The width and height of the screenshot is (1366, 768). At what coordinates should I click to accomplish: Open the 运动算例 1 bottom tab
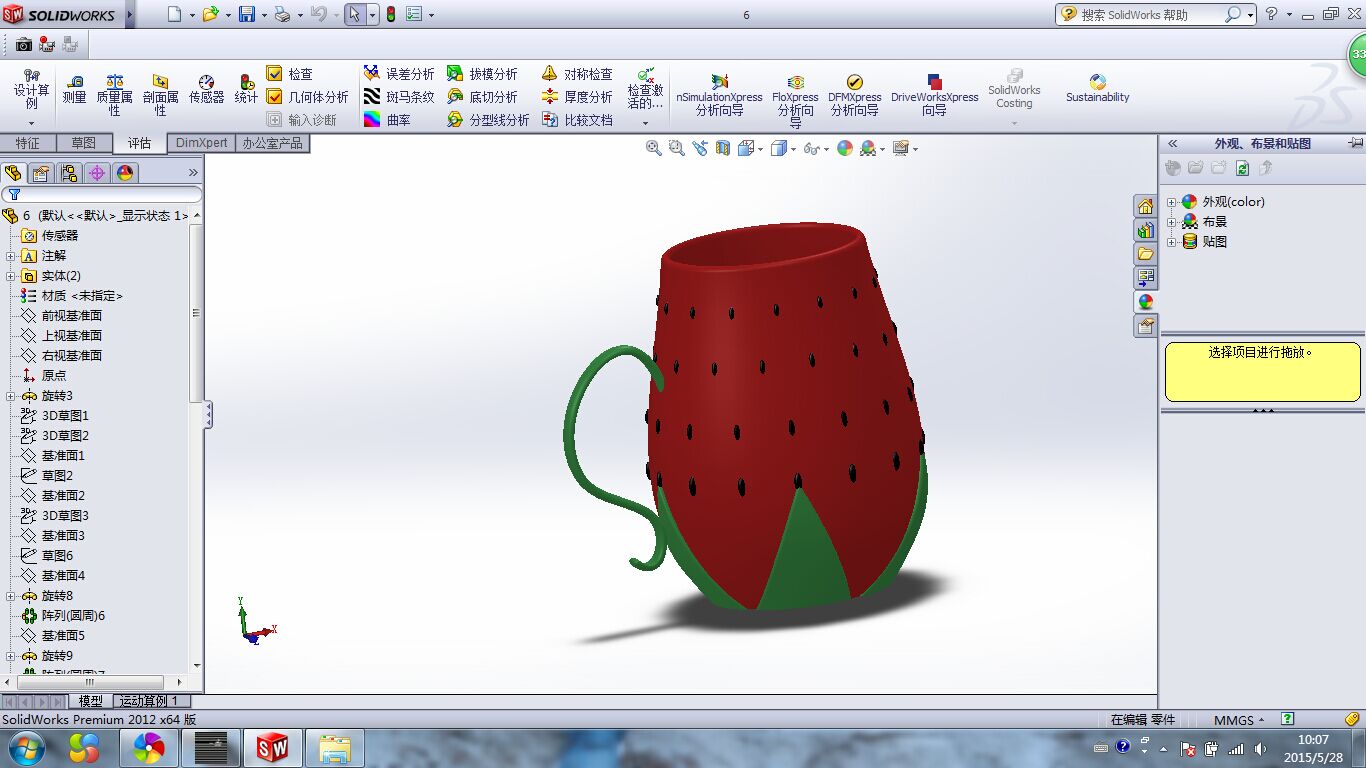[149, 701]
